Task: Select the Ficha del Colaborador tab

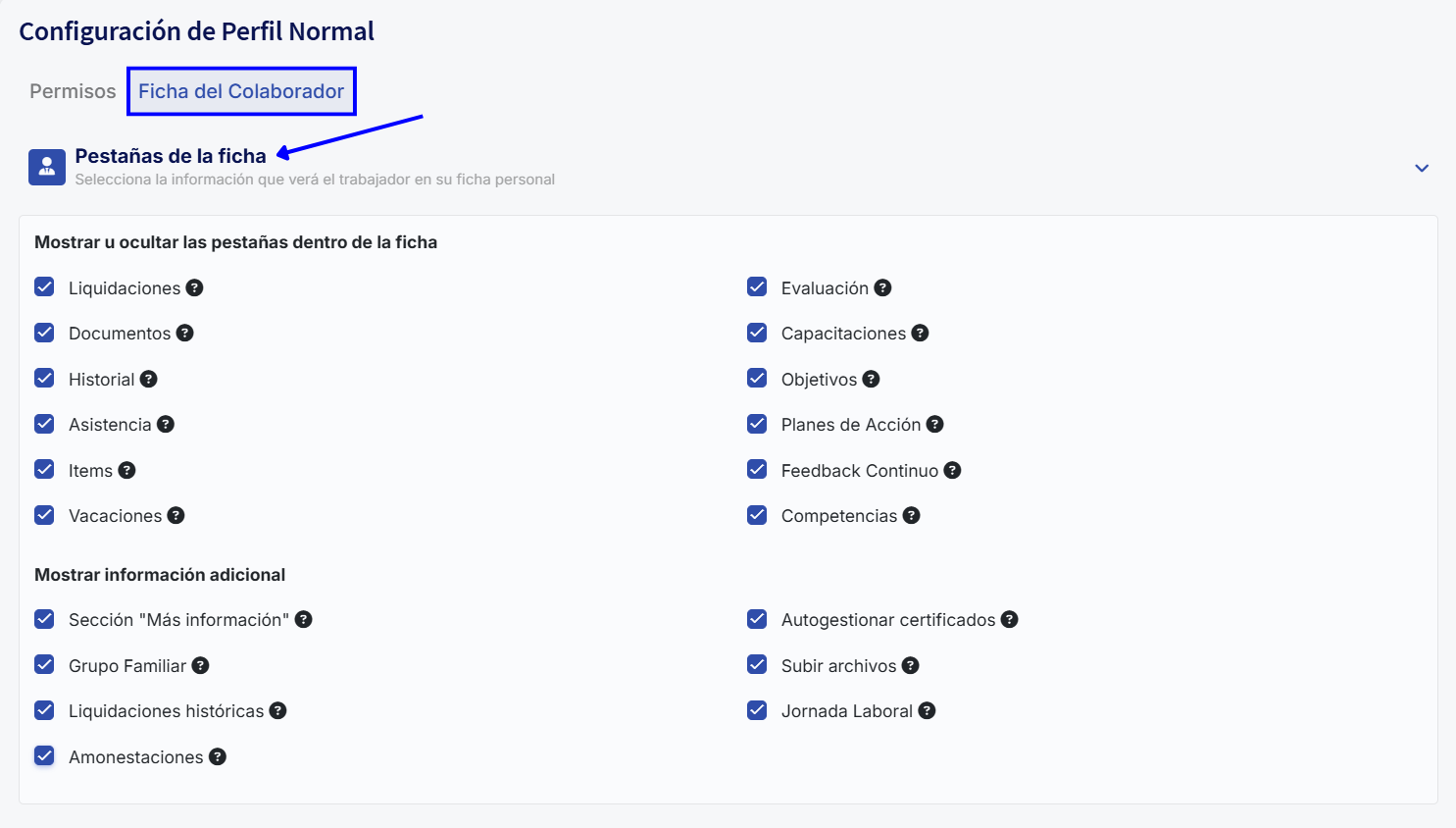Action: [241, 90]
